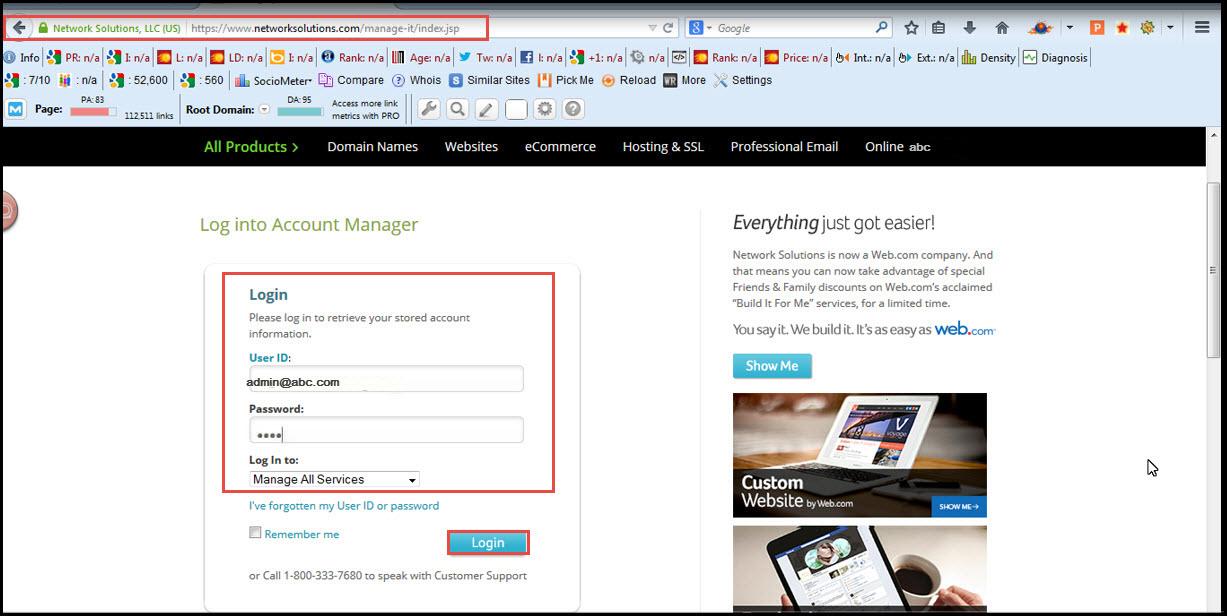Expand the Root Domain dropdown arrow

point(264,110)
